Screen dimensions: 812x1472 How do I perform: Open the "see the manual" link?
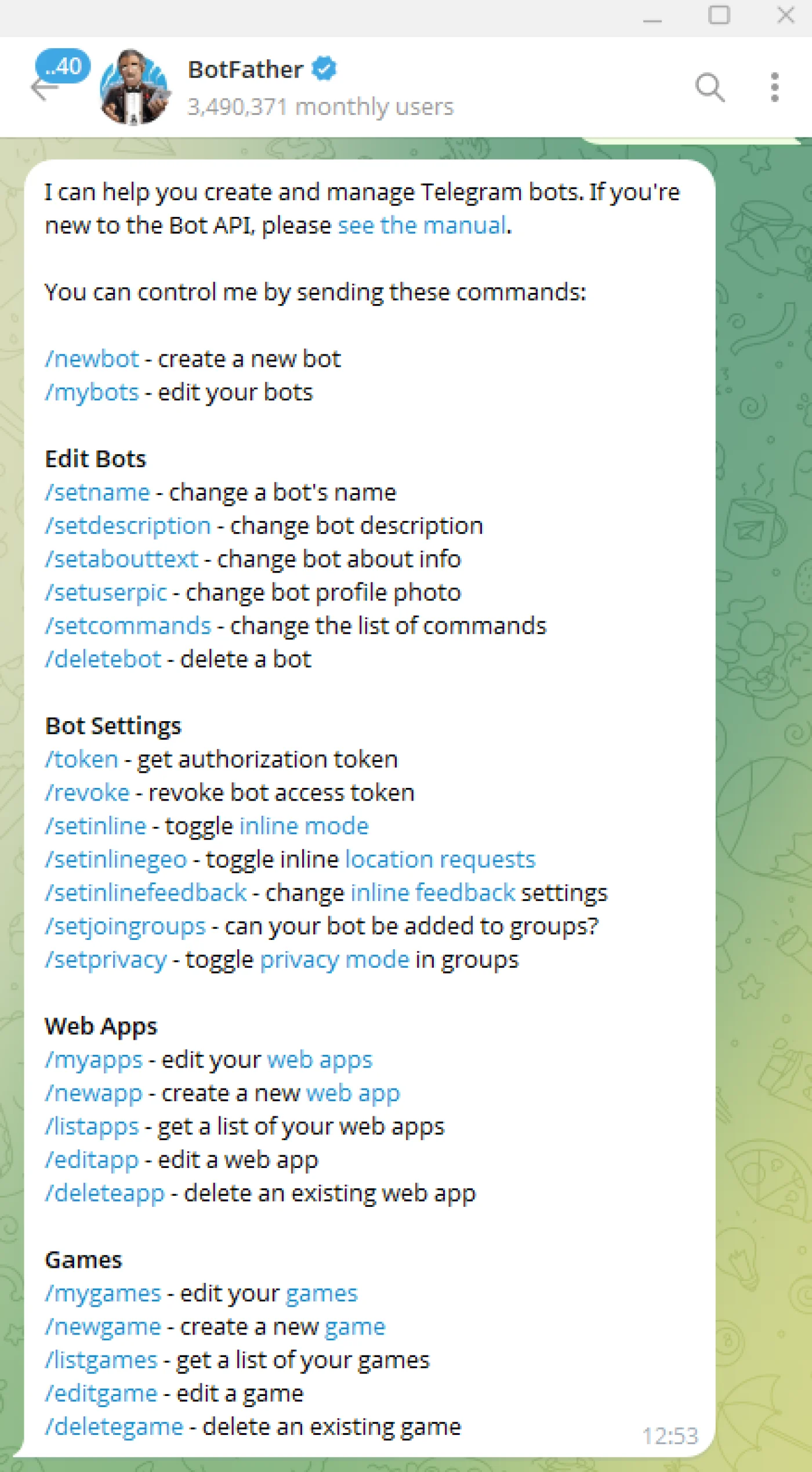[x=422, y=225]
